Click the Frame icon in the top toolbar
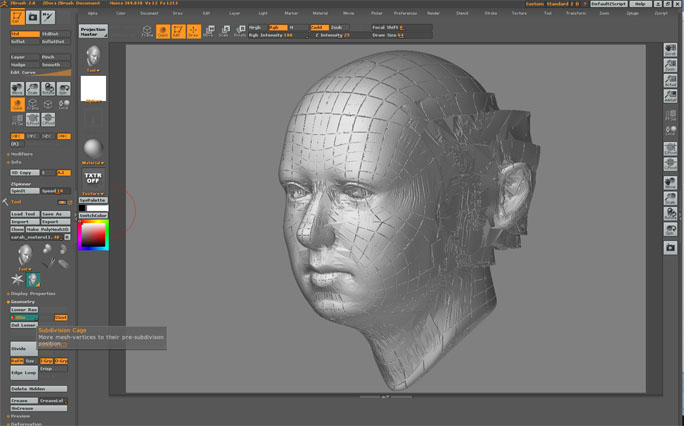Screen dimensions: 684x426 pyautogui.click(x=147, y=31)
